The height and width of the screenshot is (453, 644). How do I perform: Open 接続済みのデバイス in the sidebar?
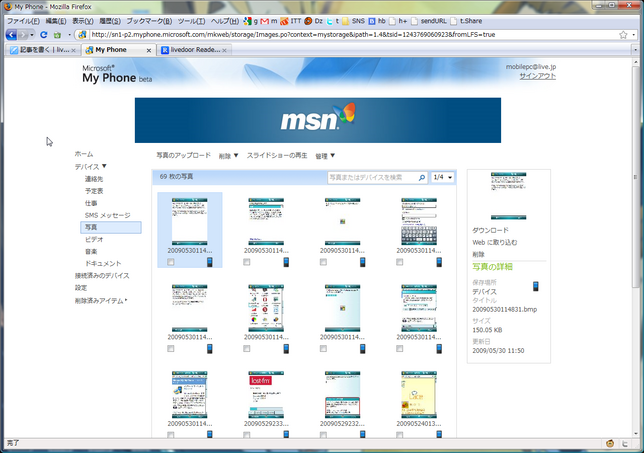pyautogui.click(x=102, y=276)
